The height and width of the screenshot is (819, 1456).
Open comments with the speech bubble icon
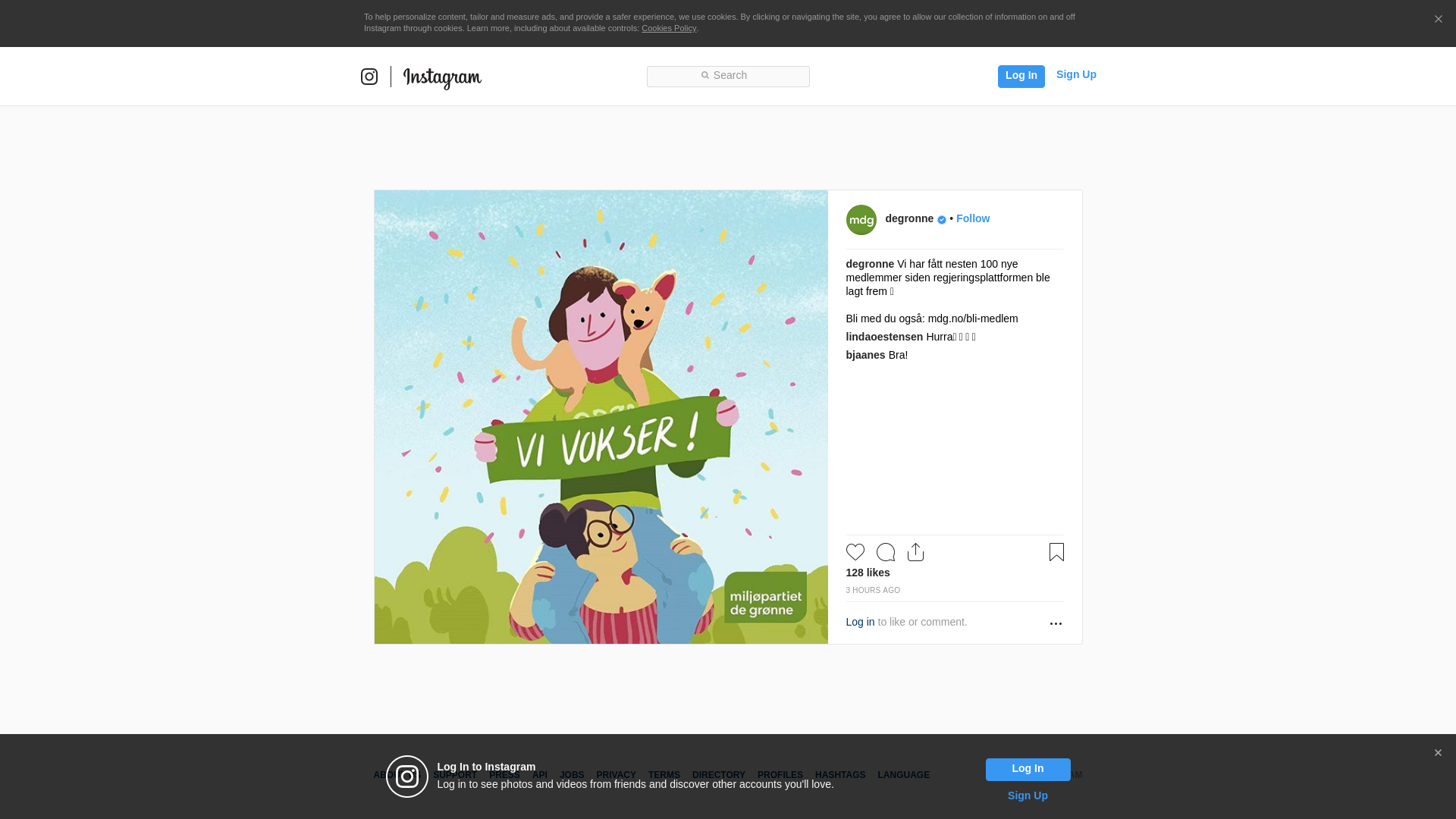(x=886, y=552)
